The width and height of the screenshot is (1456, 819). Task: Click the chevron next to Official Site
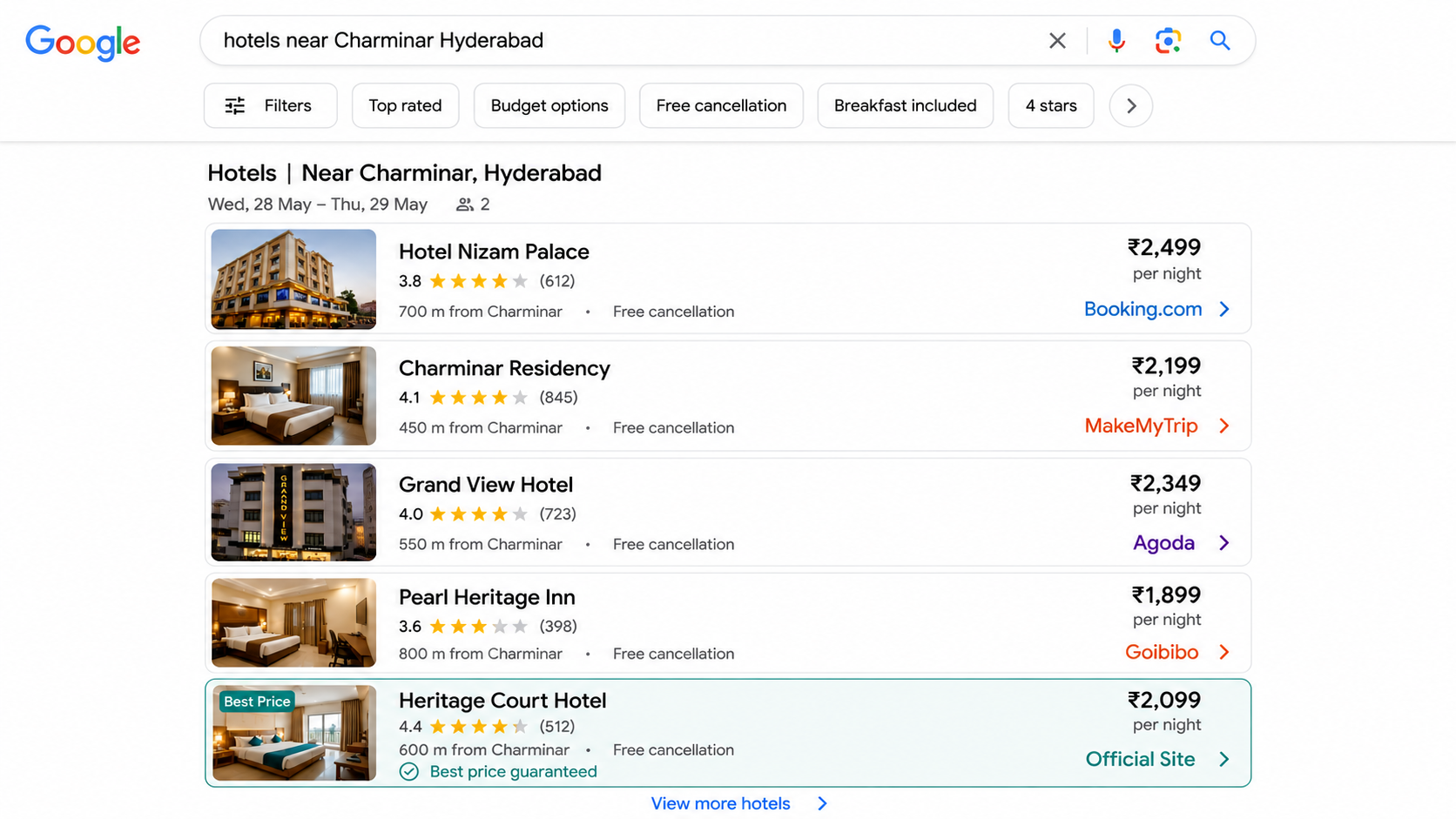point(1224,759)
